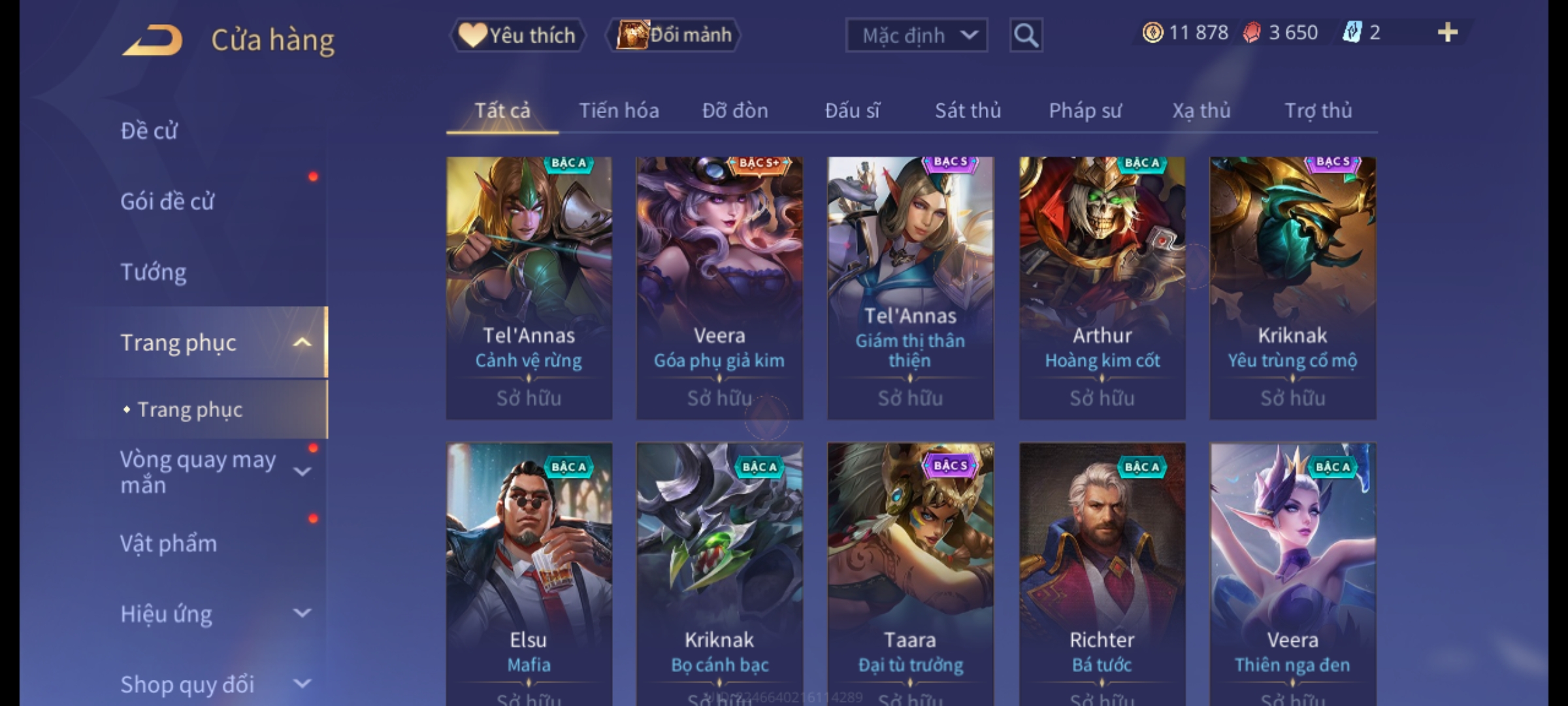Image resolution: width=1568 pixels, height=706 pixels.
Task: Select Arthur Hoàng kim cốt skin card
Action: tap(1102, 288)
